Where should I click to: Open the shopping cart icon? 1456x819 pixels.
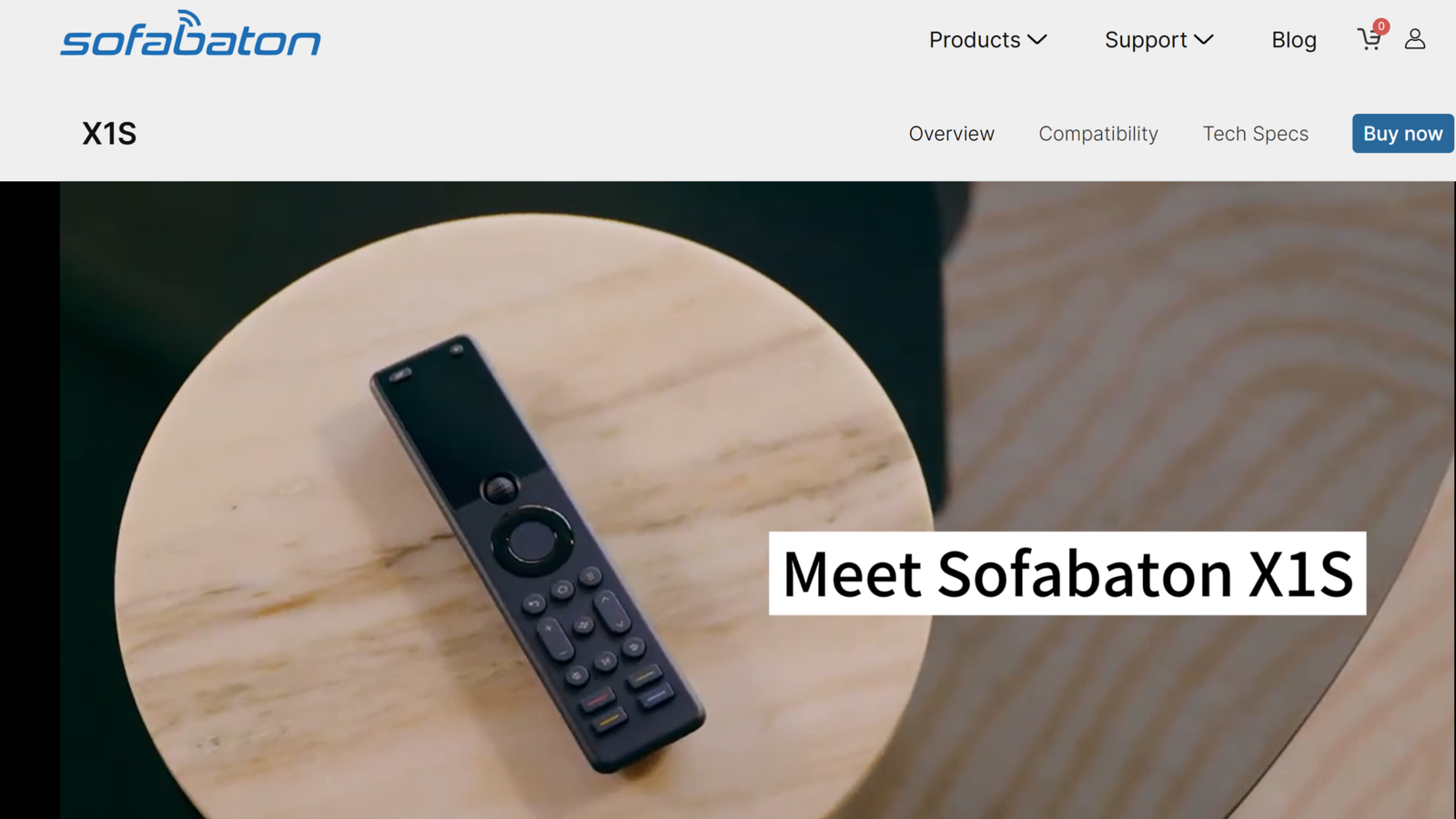(1369, 40)
